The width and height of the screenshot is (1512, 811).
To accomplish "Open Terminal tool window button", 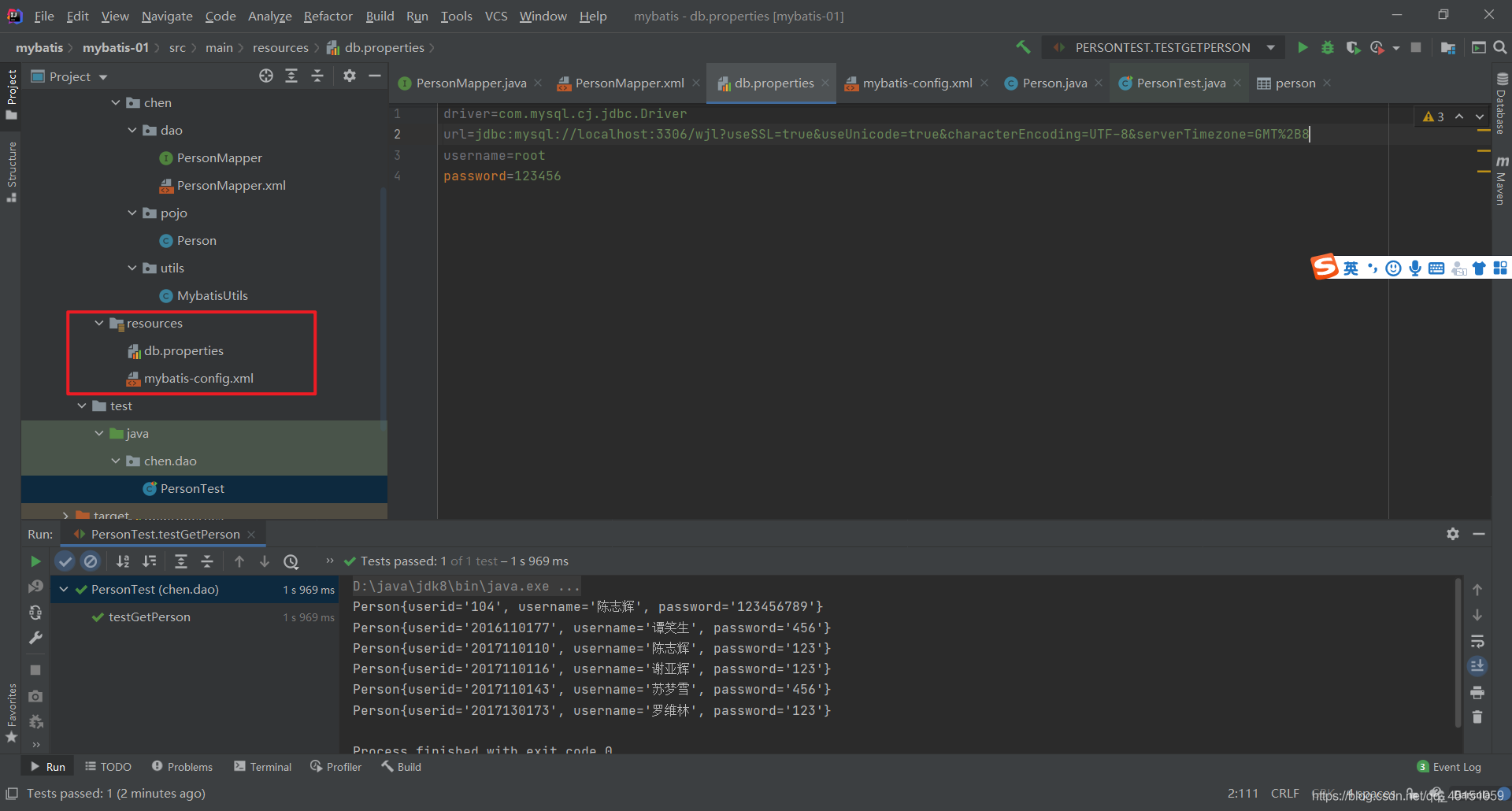I will [x=262, y=767].
